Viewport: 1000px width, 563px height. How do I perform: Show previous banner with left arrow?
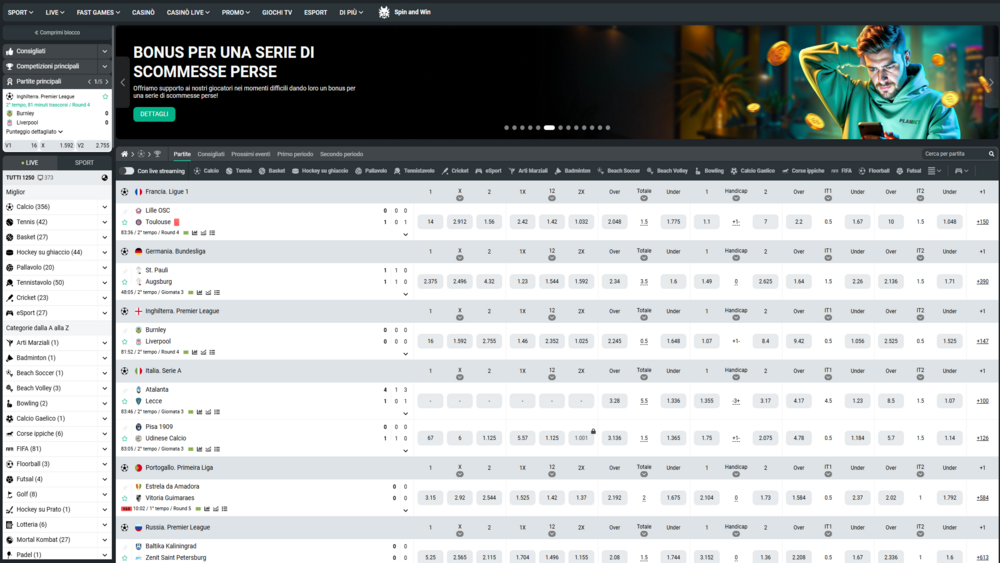point(123,82)
